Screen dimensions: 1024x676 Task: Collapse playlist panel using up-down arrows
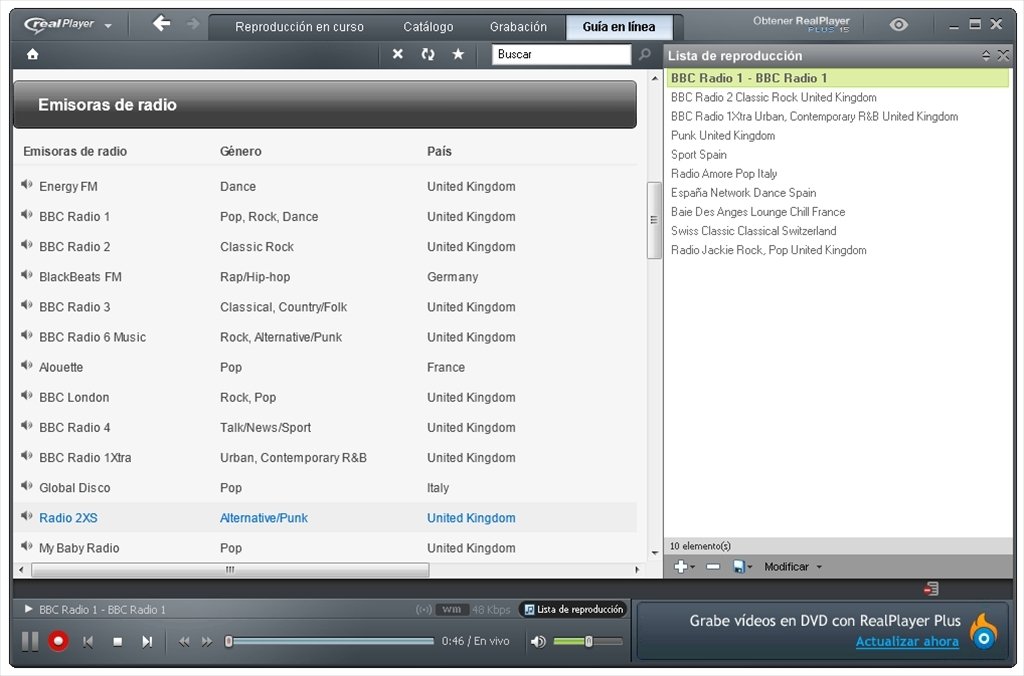[986, 56]
